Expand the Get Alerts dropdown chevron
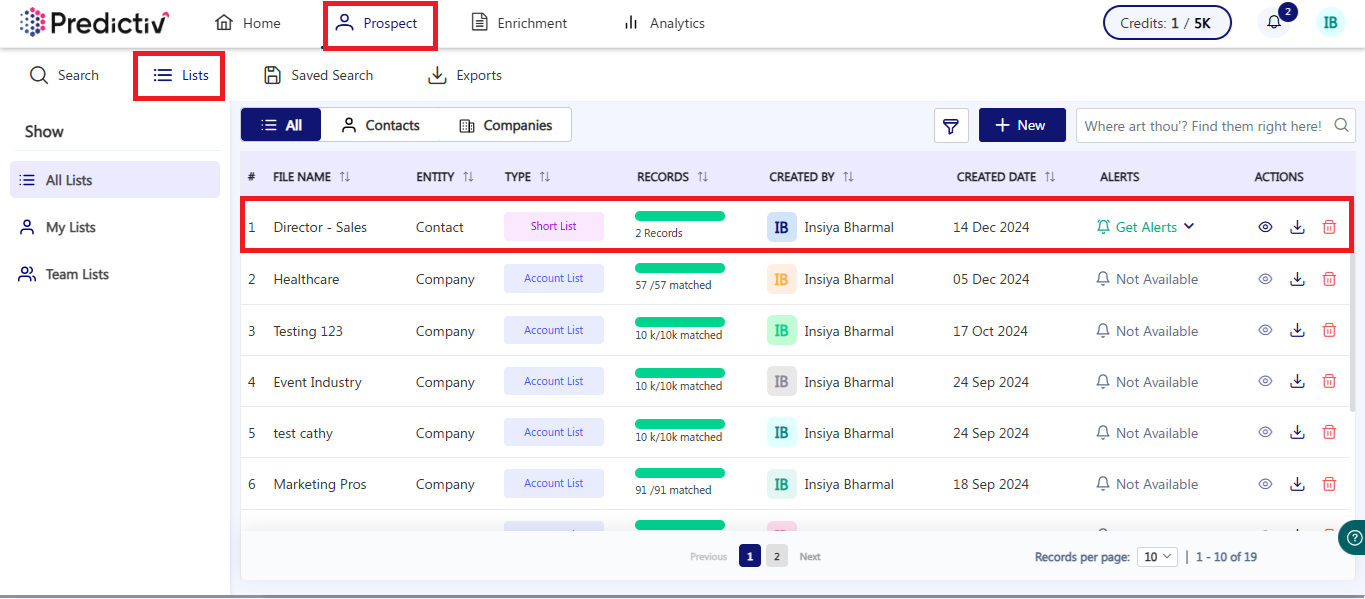 point(1189,226)
